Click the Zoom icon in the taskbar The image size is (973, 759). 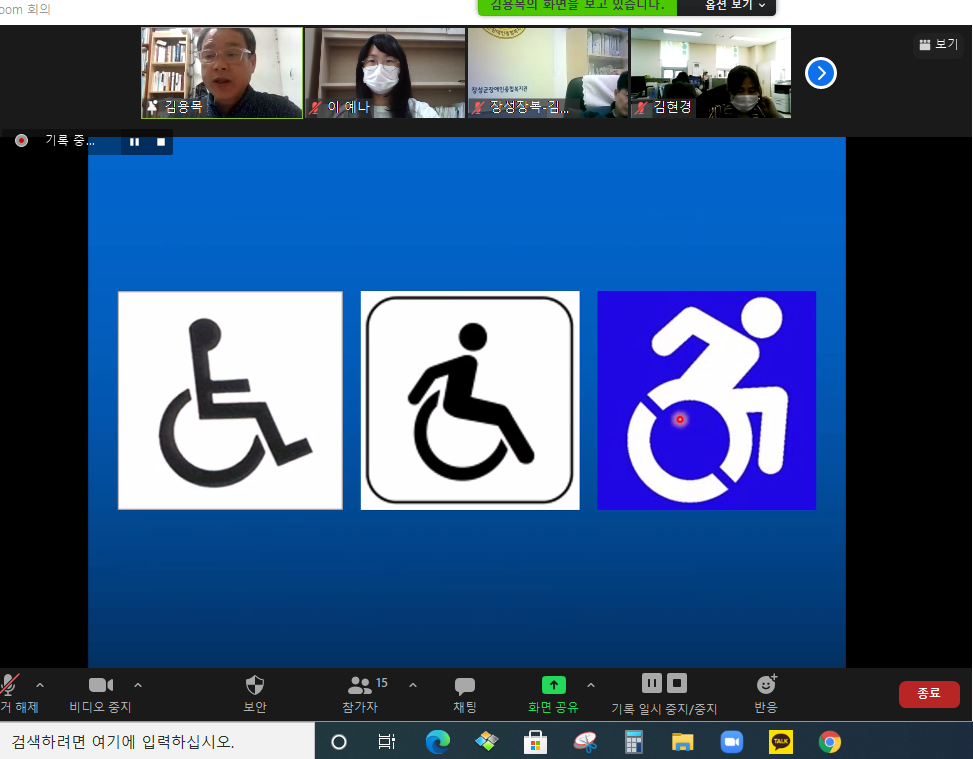pos(732,741)
